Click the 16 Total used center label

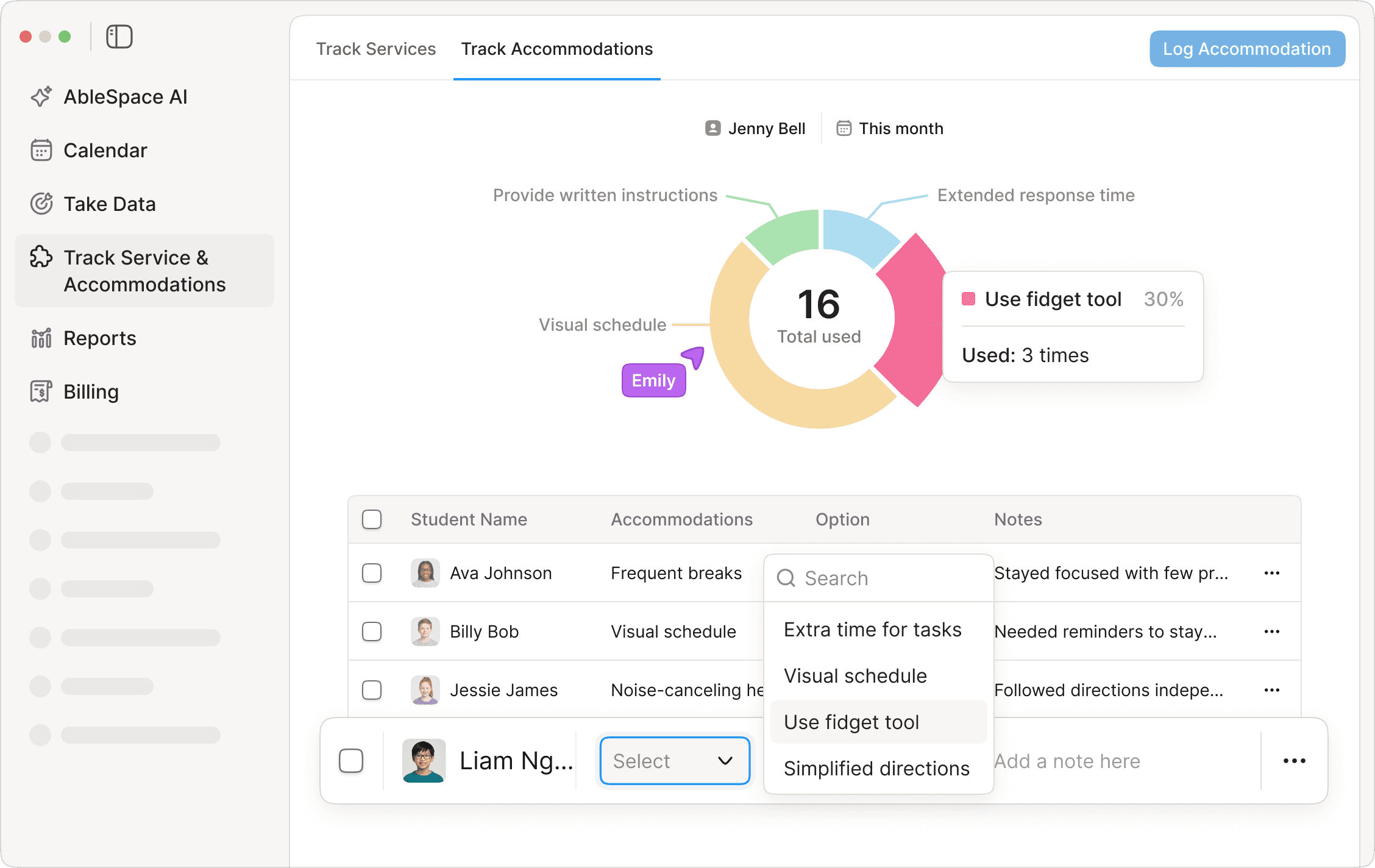(x=819, y=316)
